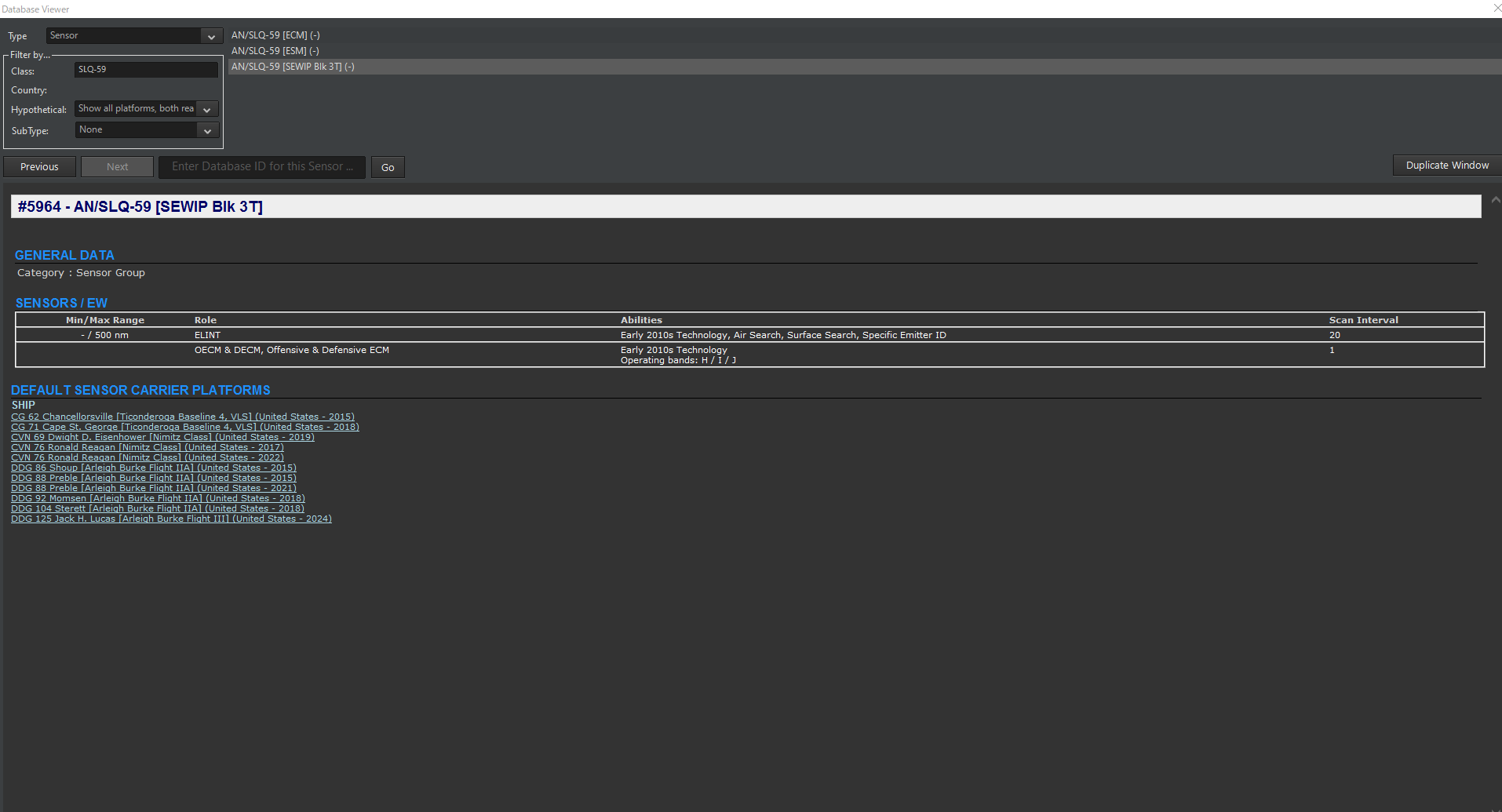Viewport: 1502px width, 812px height.
Task: Click the empty Country filter field
Action: pos(146,89)
